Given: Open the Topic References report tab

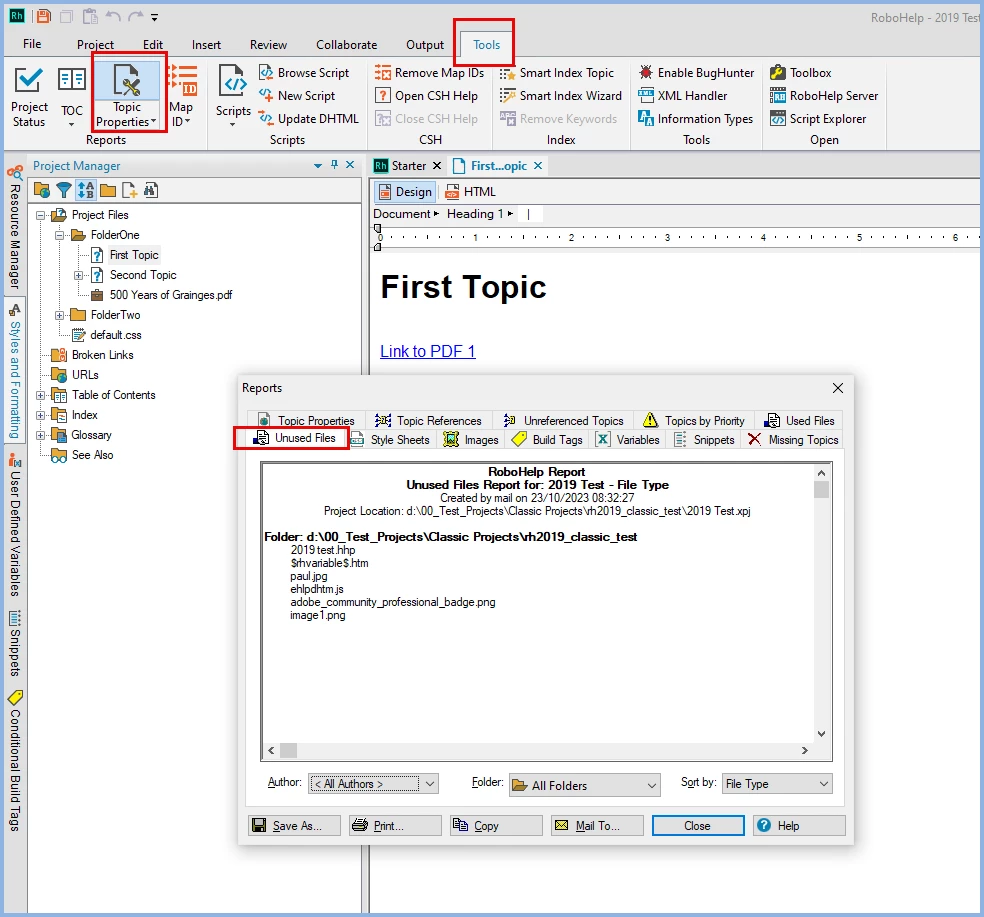Looking at the screenshot, I should pyautogui.click(x=429, y=421).
